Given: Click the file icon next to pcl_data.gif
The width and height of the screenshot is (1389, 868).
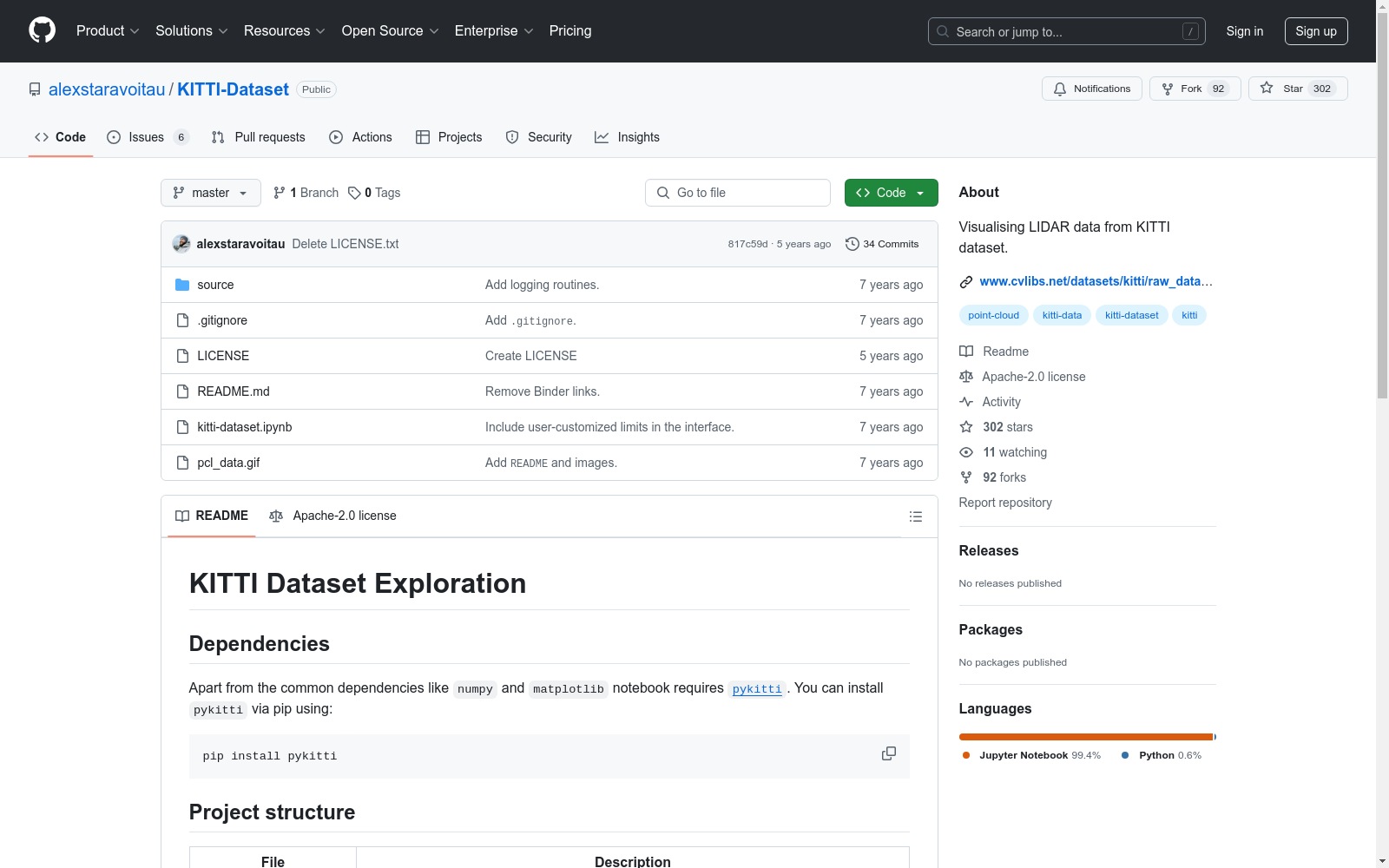Looking at the screenshot, I should point(182,463).
